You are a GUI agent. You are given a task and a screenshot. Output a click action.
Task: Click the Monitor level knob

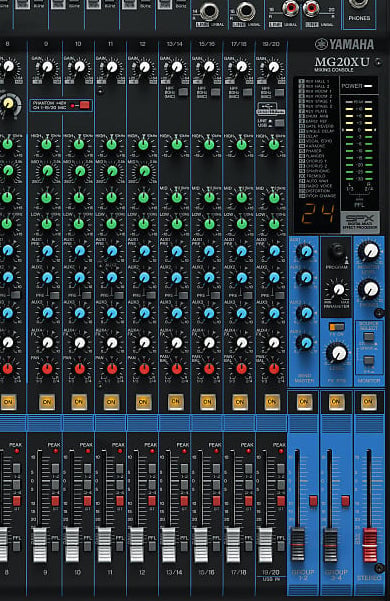(369, 251)
